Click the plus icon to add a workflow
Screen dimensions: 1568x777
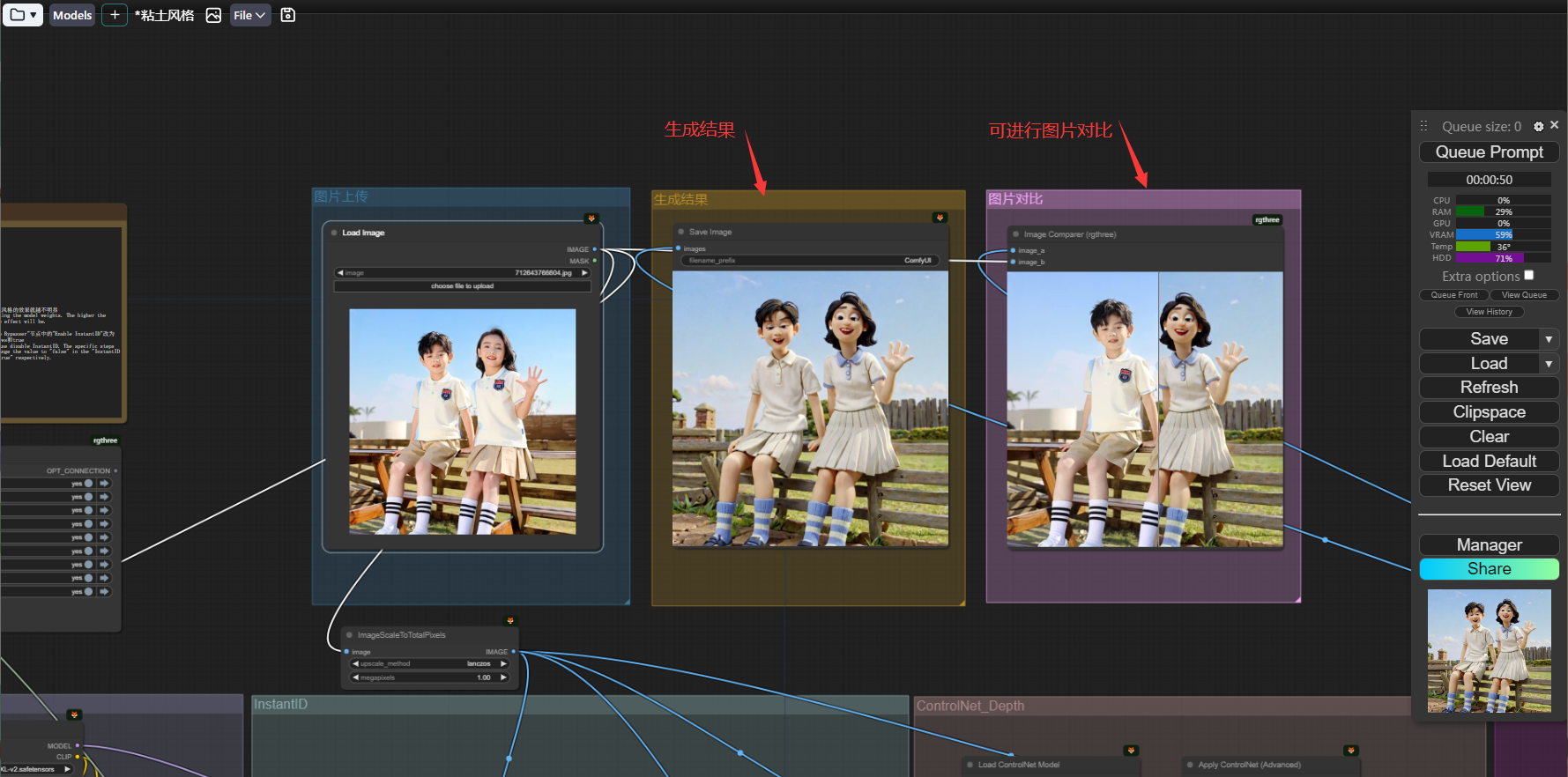115,15
